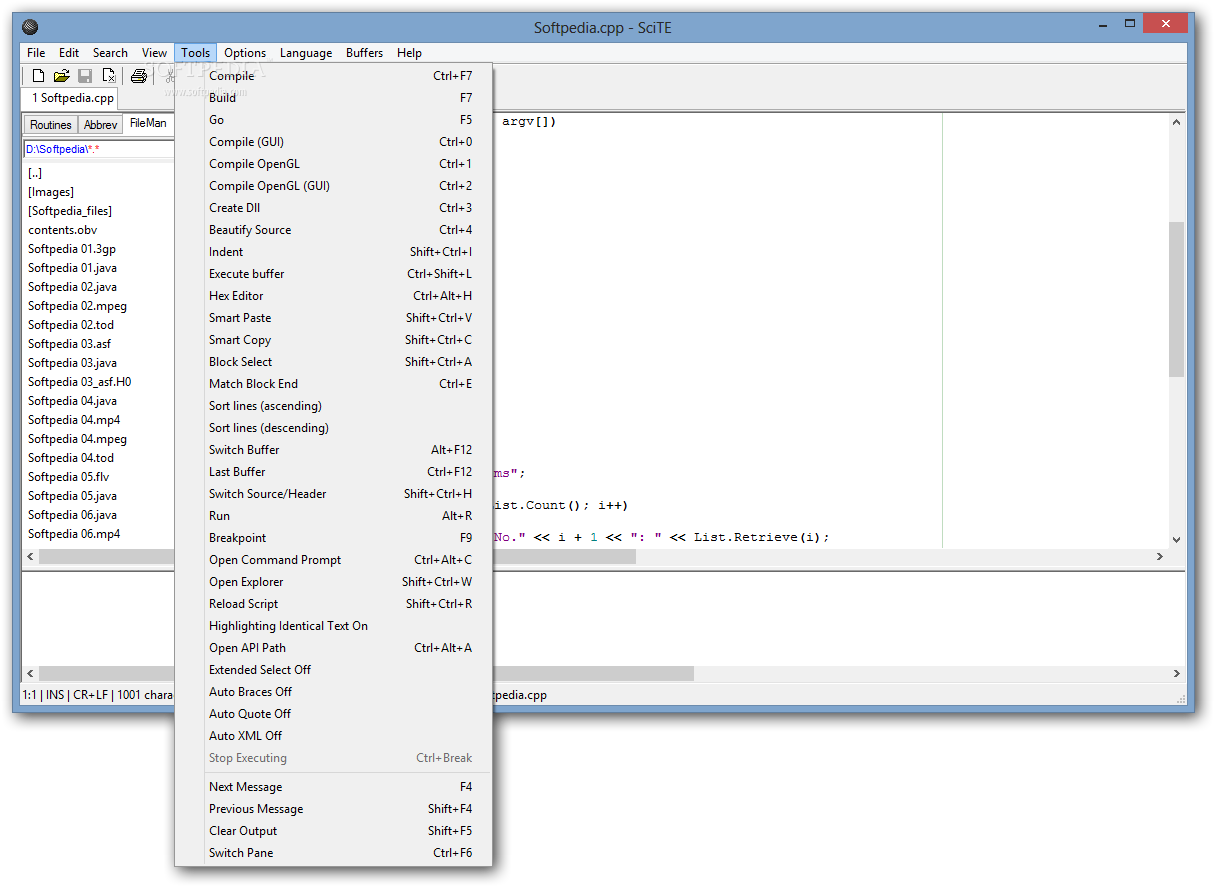Toggle Extended Select Off entry
Viewport: 1215px width, 887px height.
[334, 670]
